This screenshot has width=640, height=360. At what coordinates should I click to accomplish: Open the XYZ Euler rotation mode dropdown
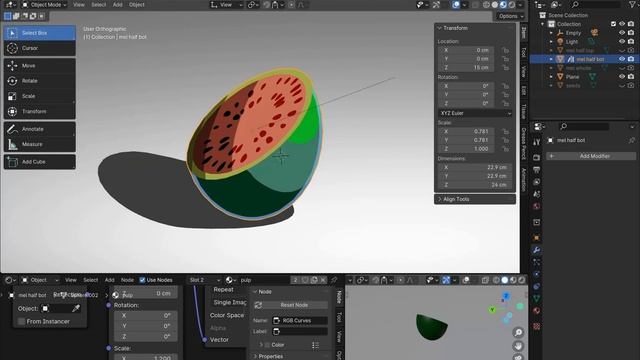[475, 113]
